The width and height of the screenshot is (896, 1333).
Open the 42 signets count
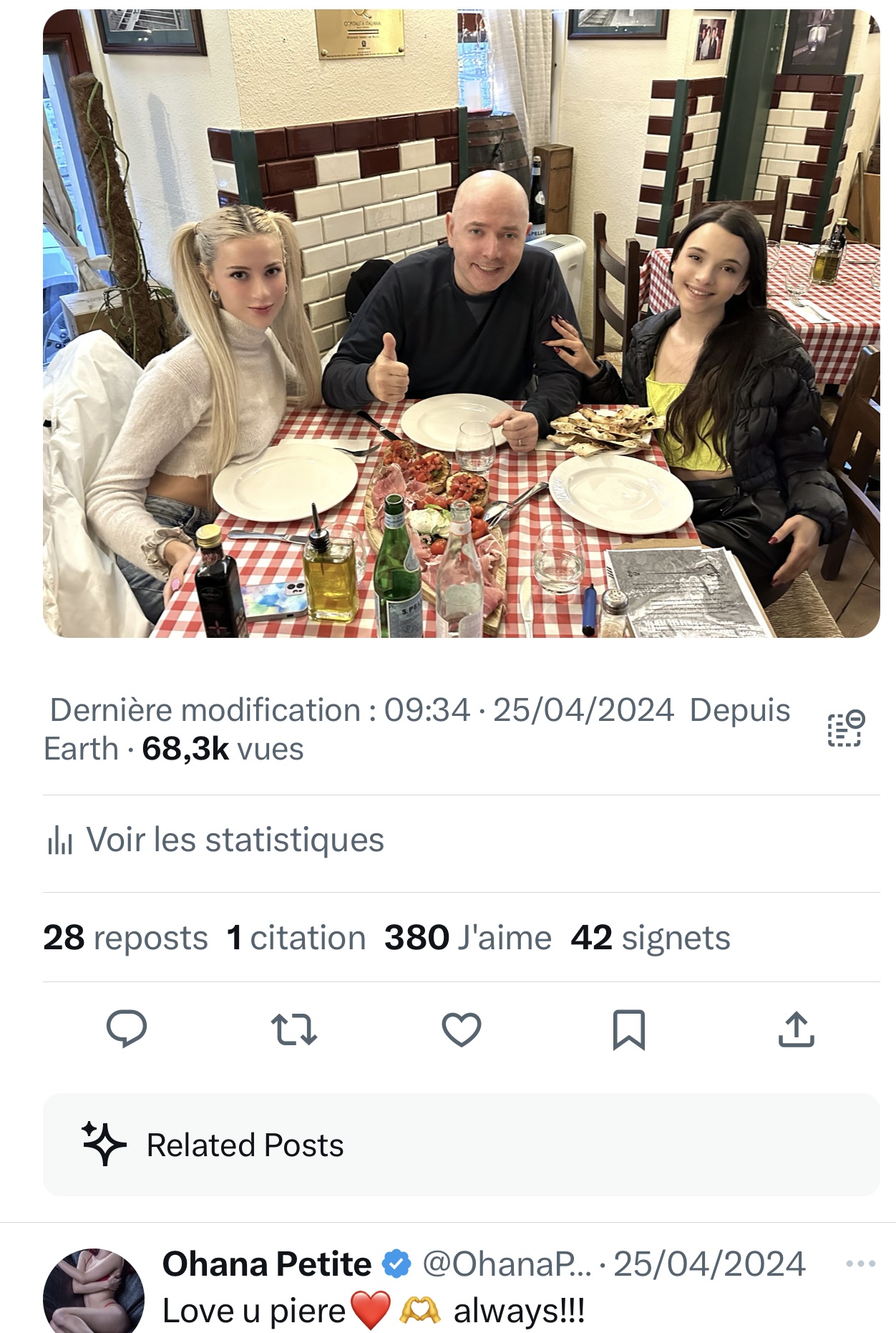pyautogui.click(x=650, y=938)
